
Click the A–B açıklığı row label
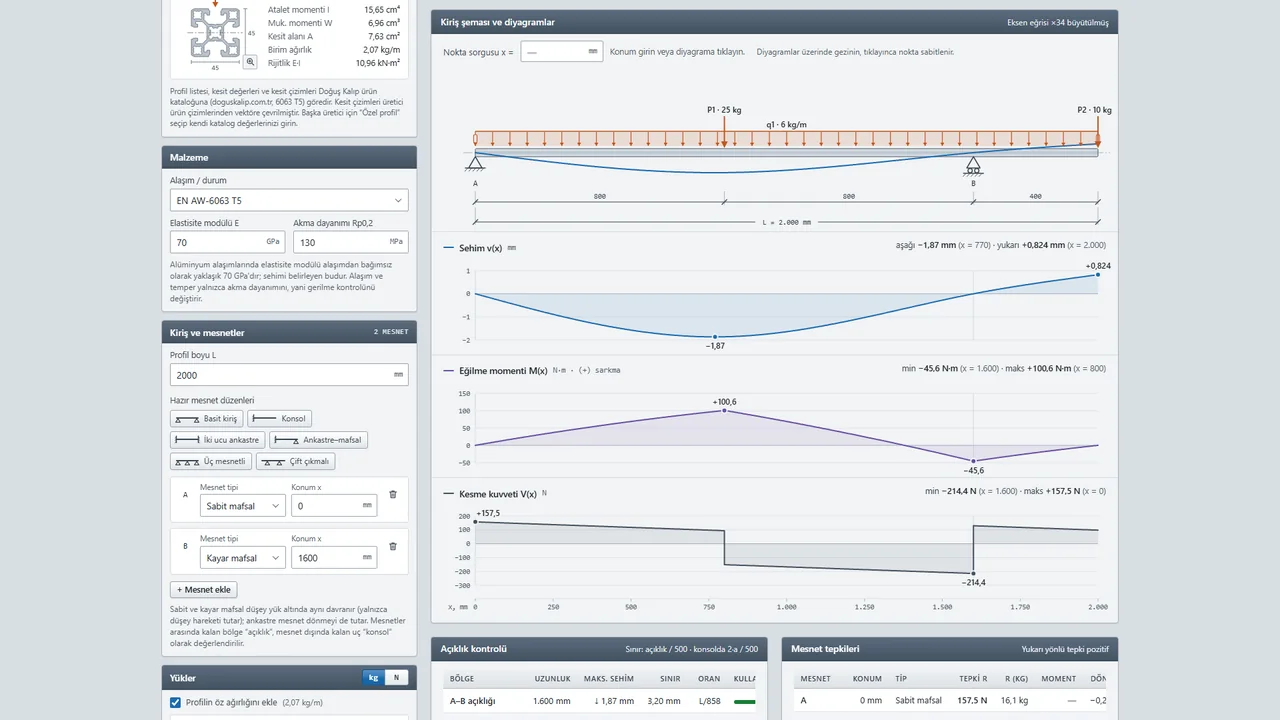click(x=473, y=701)
